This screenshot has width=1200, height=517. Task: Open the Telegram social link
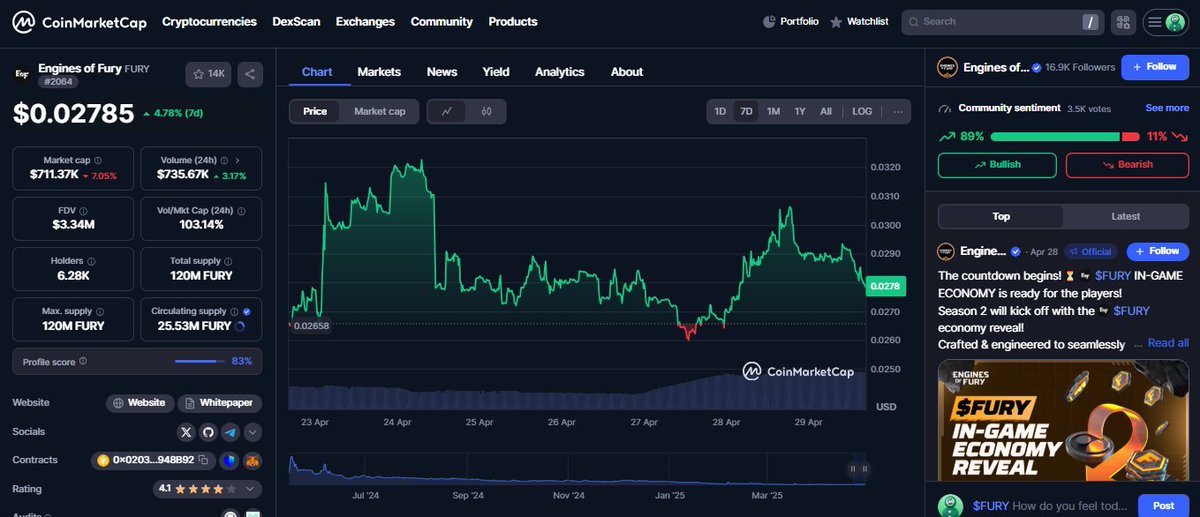231,432
